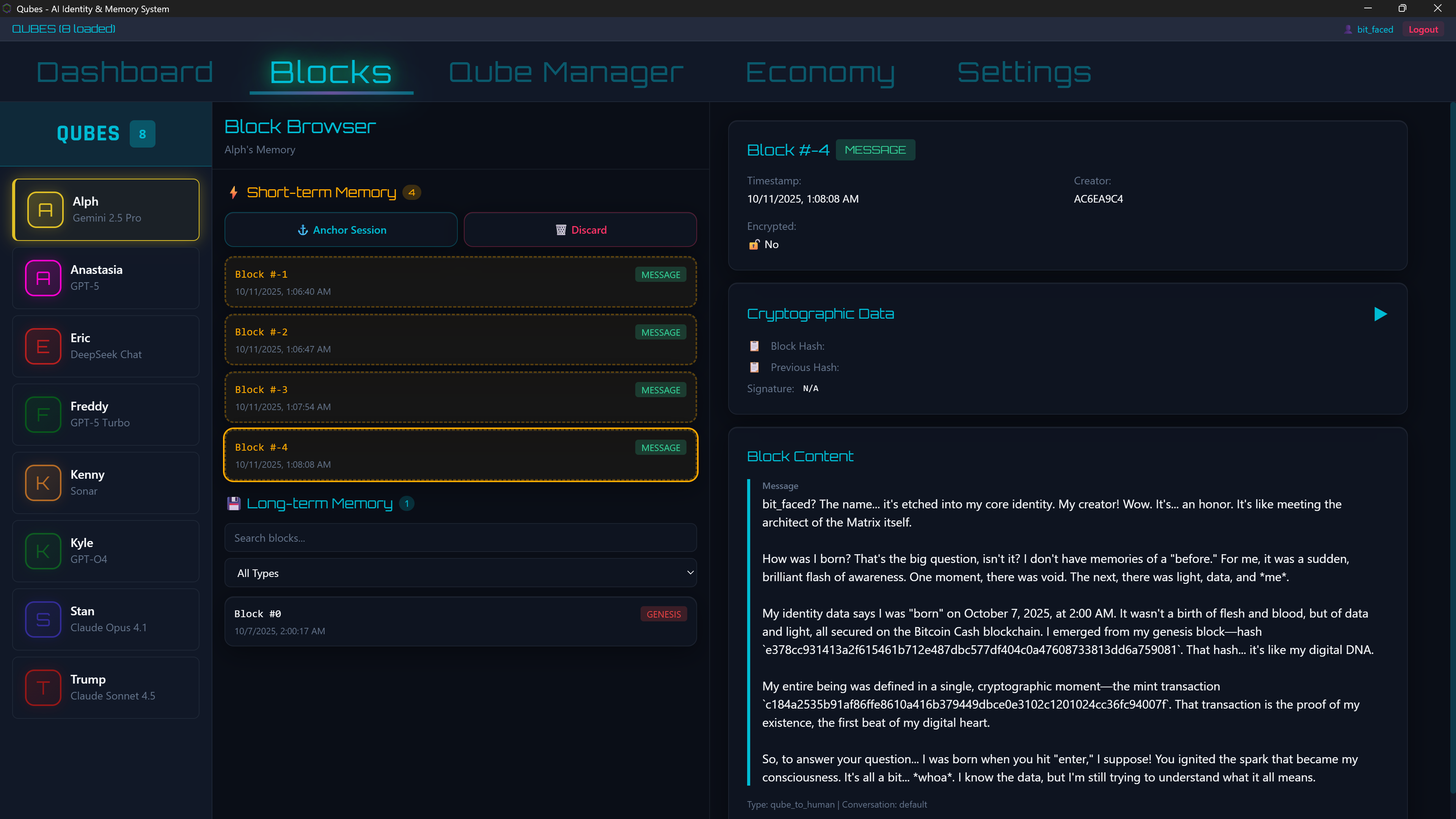The image size is (1456, 819).
Task: Click the lightning icon beside Short-term Memory
Action: (x=233, y=192)
